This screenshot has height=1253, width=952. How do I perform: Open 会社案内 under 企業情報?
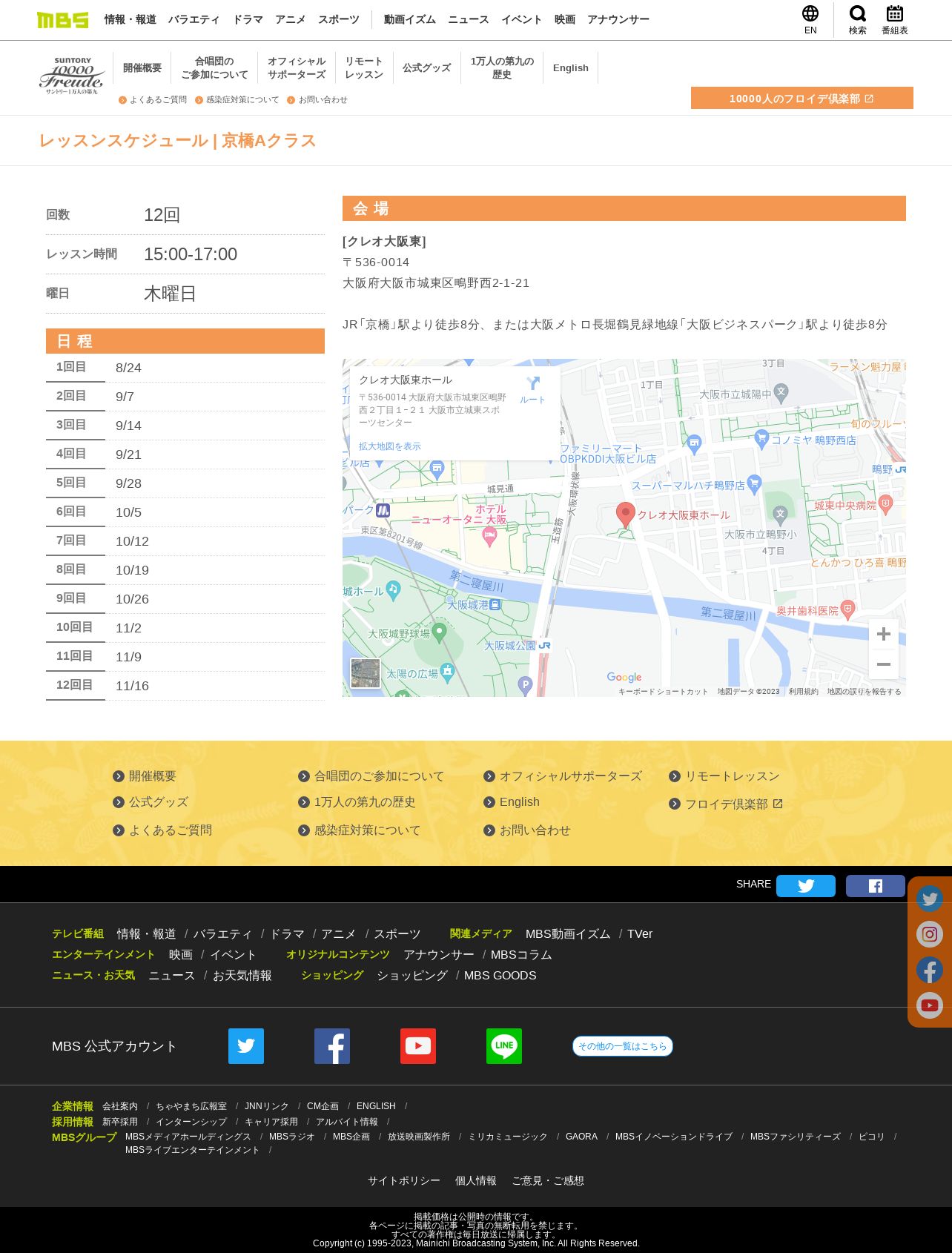120,1106
